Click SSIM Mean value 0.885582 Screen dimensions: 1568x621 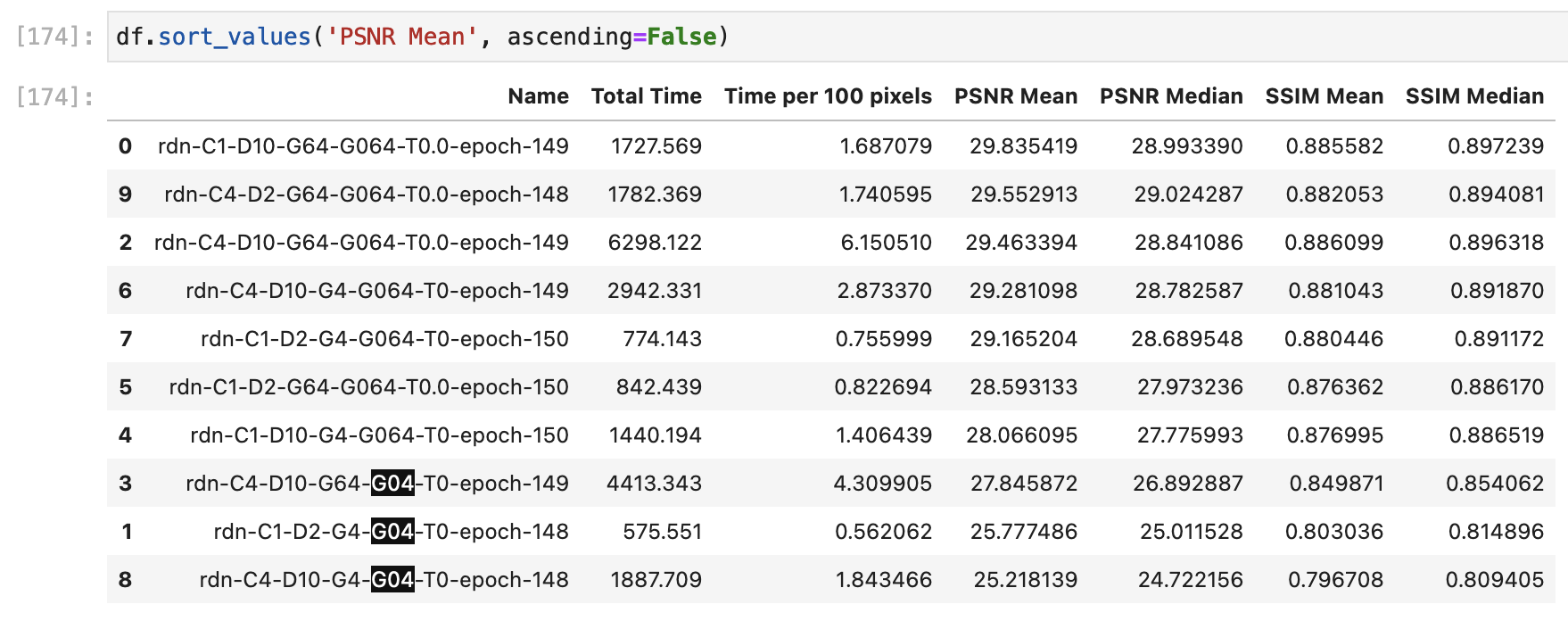tap(1334, 146)
